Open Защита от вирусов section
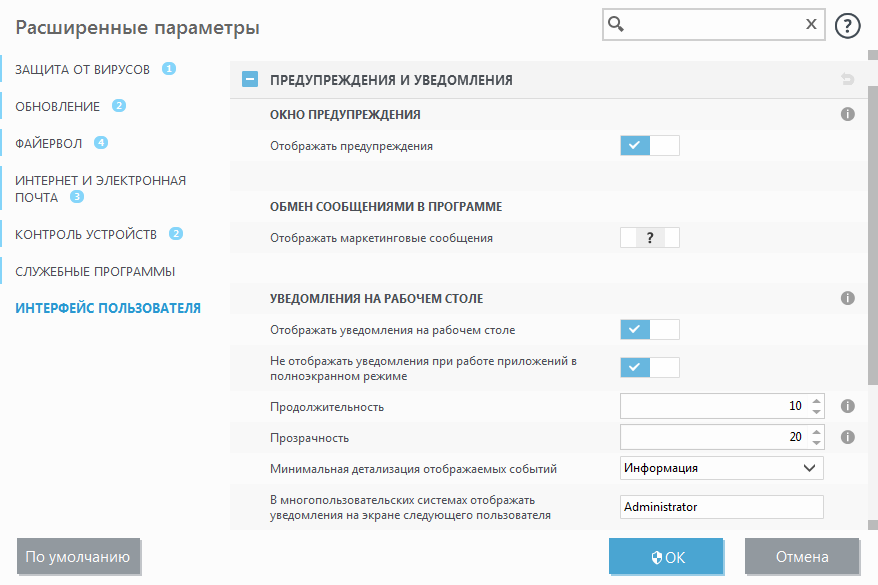Viewport: 878px width, 585px height. coord(83,69)
